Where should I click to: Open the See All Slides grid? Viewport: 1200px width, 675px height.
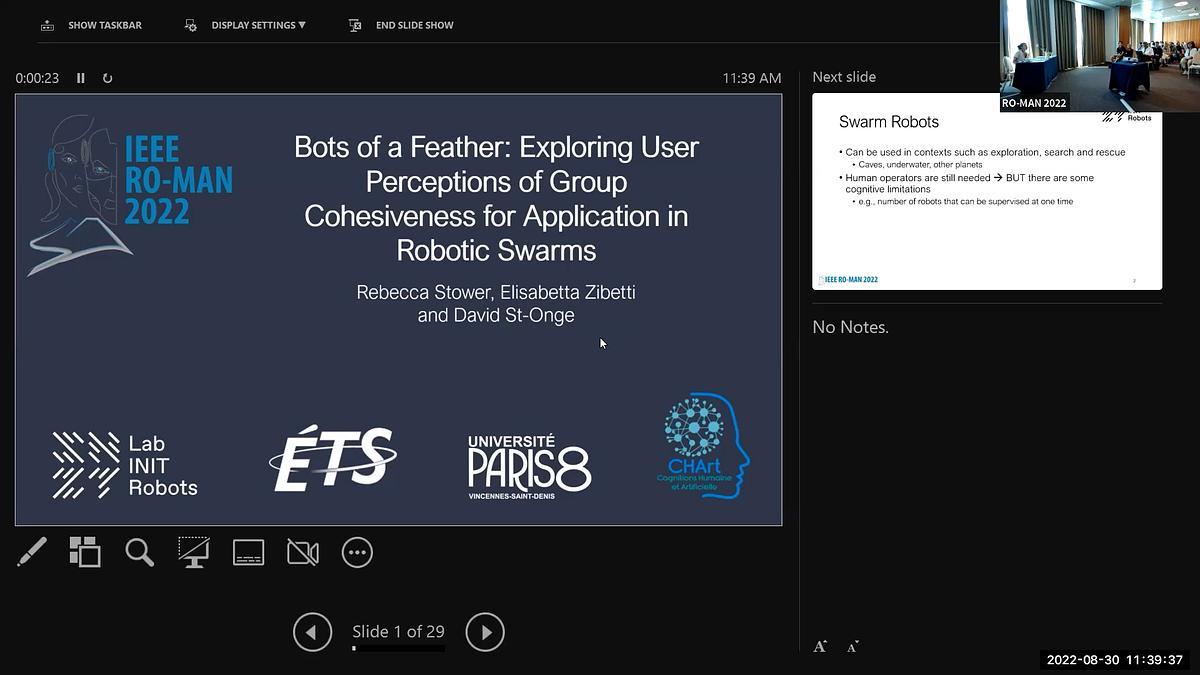point(85,552)
